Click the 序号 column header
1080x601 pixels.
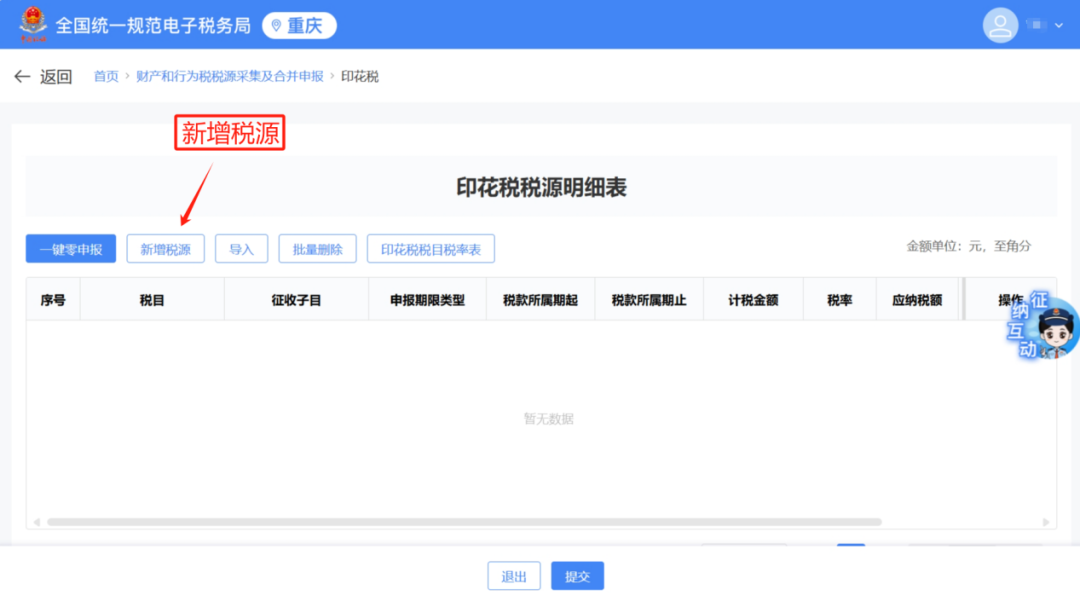coord(53,300)
